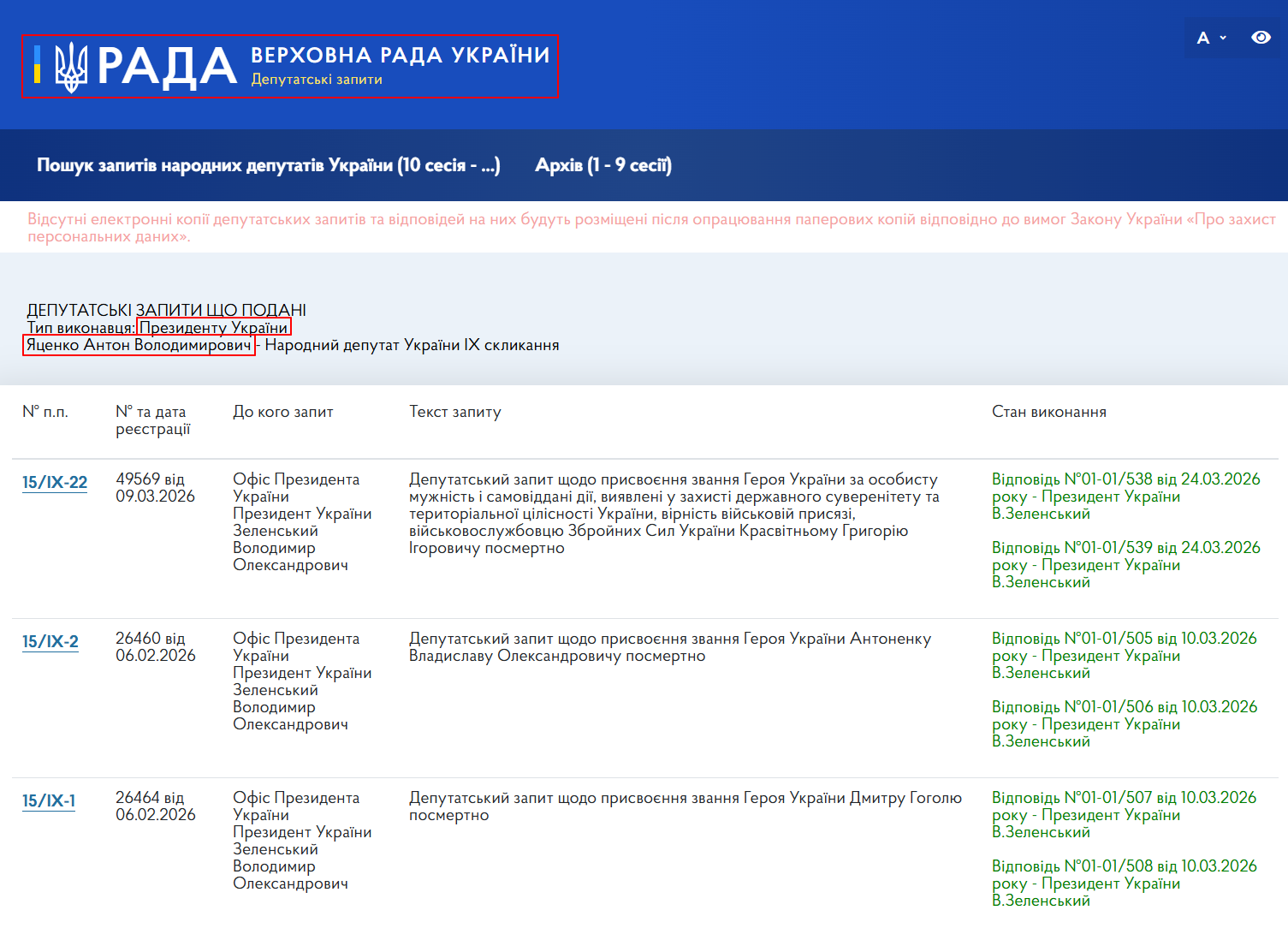Click 'ДЕПУТАТСЬКІ ЗАПИТИ ЩО ПОДАНІ' heading
This screenshot has height=934, width=1288.
point(166,310)
